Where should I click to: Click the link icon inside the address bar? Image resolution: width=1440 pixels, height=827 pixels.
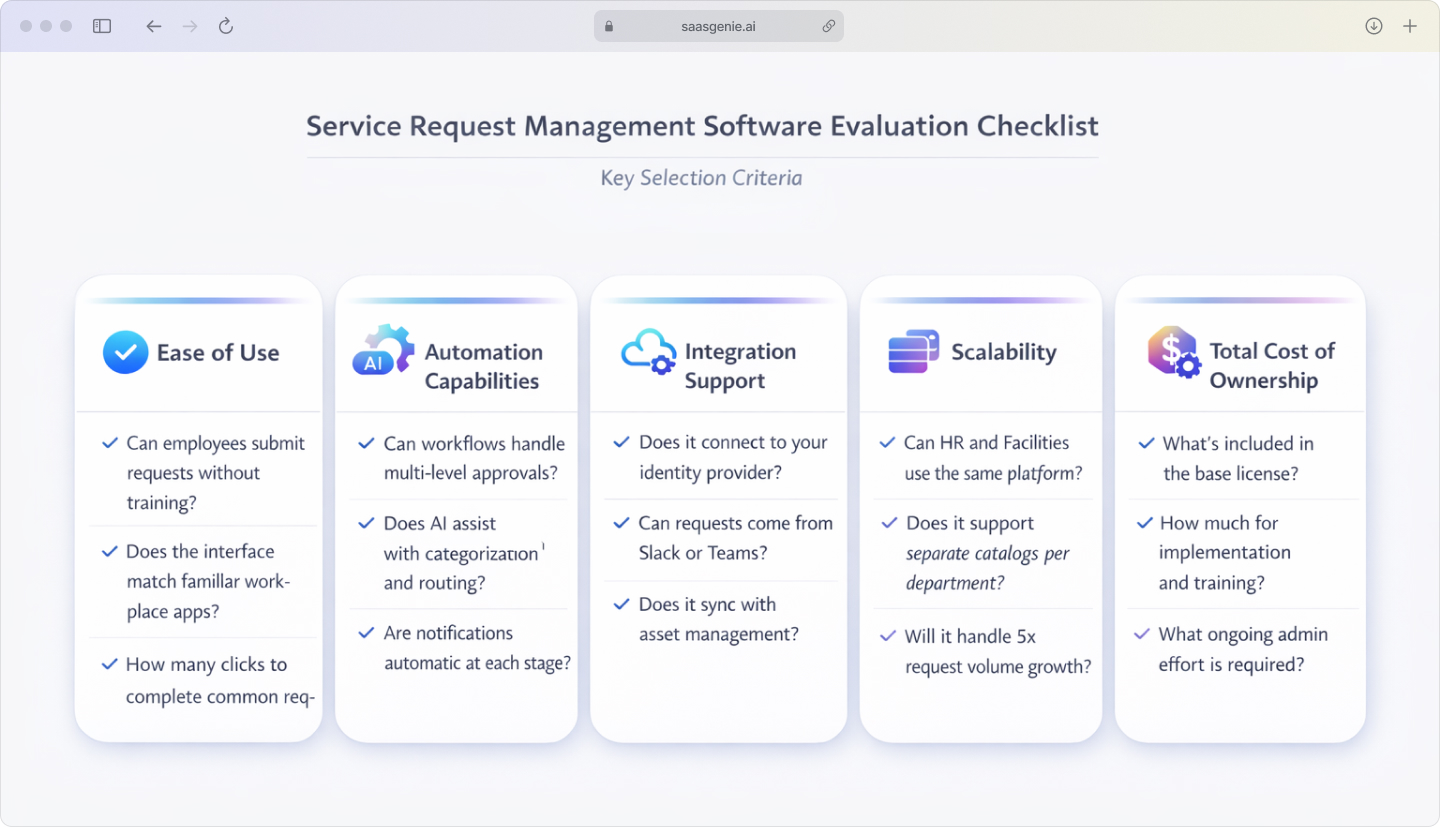tap(829, 26)
